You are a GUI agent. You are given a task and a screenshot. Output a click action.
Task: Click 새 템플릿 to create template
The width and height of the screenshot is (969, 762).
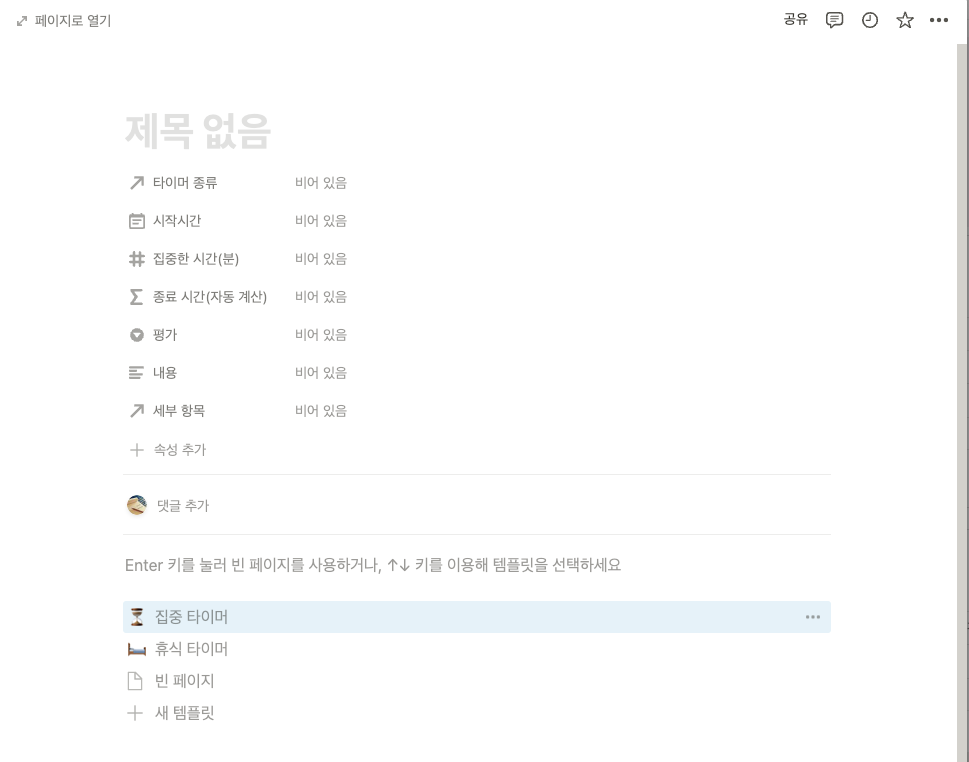tap(476, 713)
